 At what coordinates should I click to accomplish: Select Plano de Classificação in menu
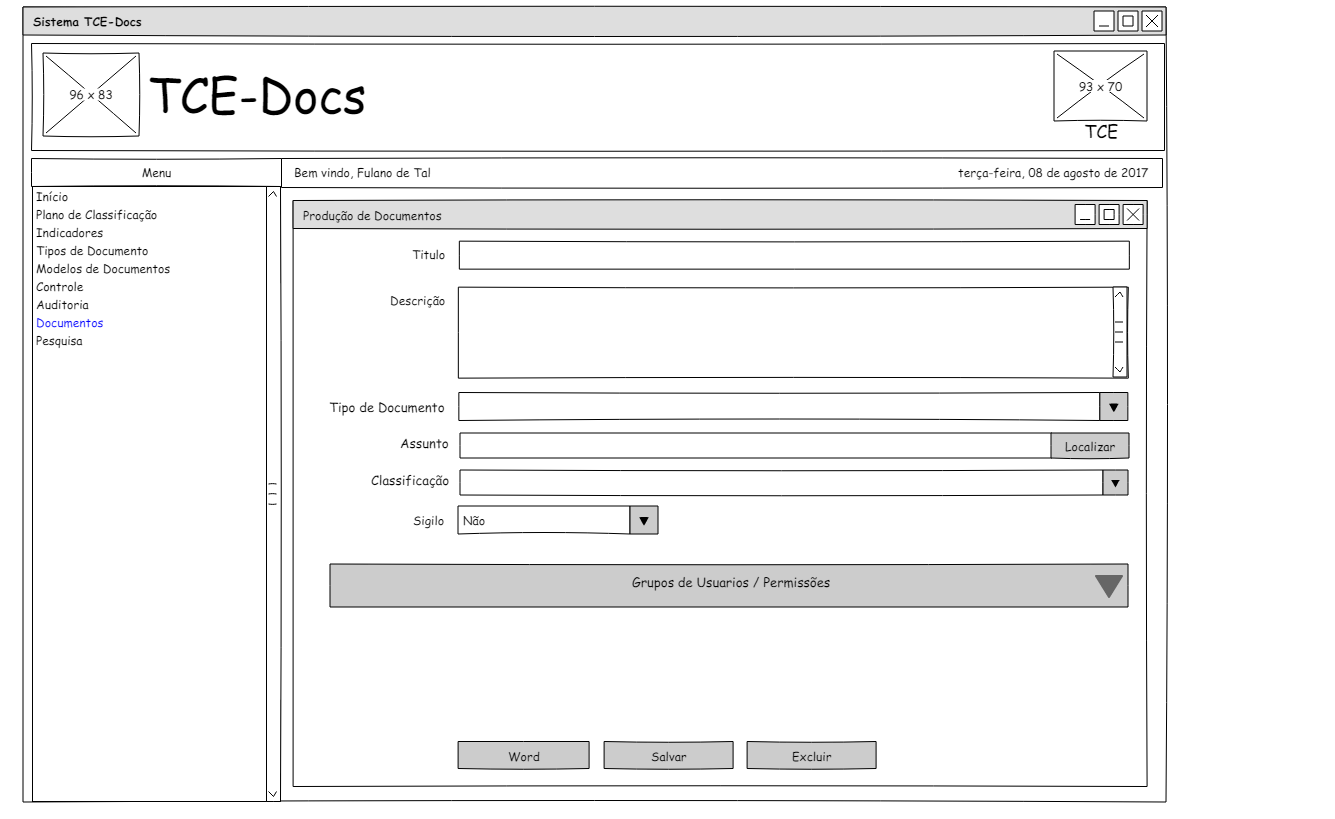coord(96,215)
